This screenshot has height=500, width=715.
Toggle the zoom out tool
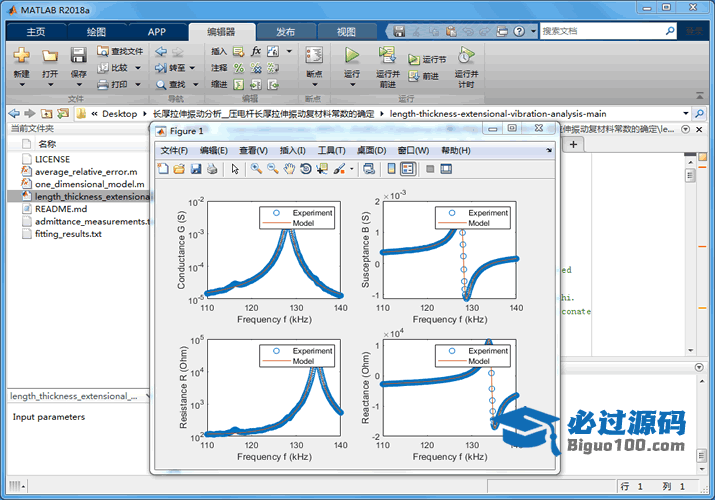coord(273,169)
